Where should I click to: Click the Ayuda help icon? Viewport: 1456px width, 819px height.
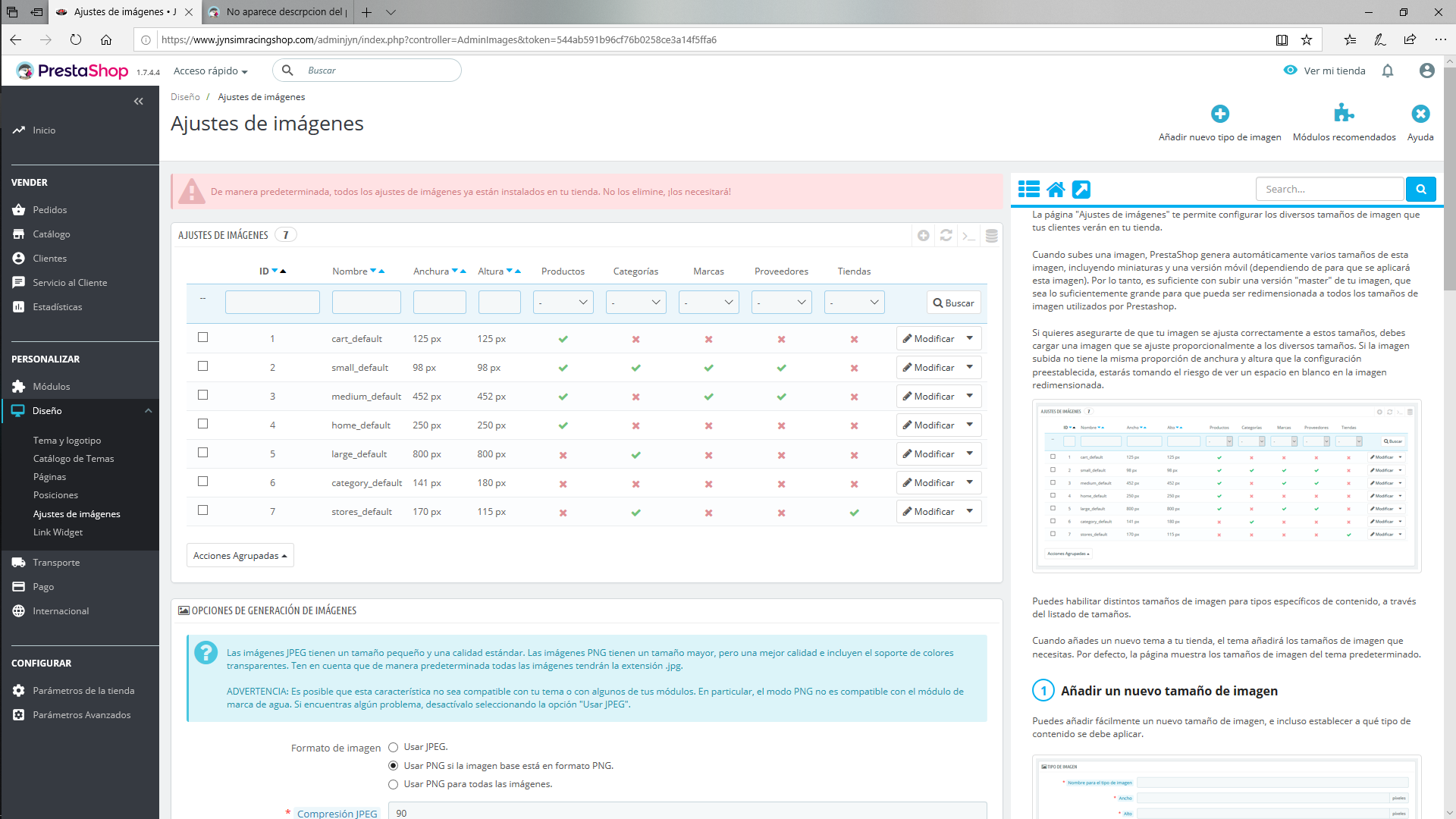pyautogui.click(x=1420, y=114)
